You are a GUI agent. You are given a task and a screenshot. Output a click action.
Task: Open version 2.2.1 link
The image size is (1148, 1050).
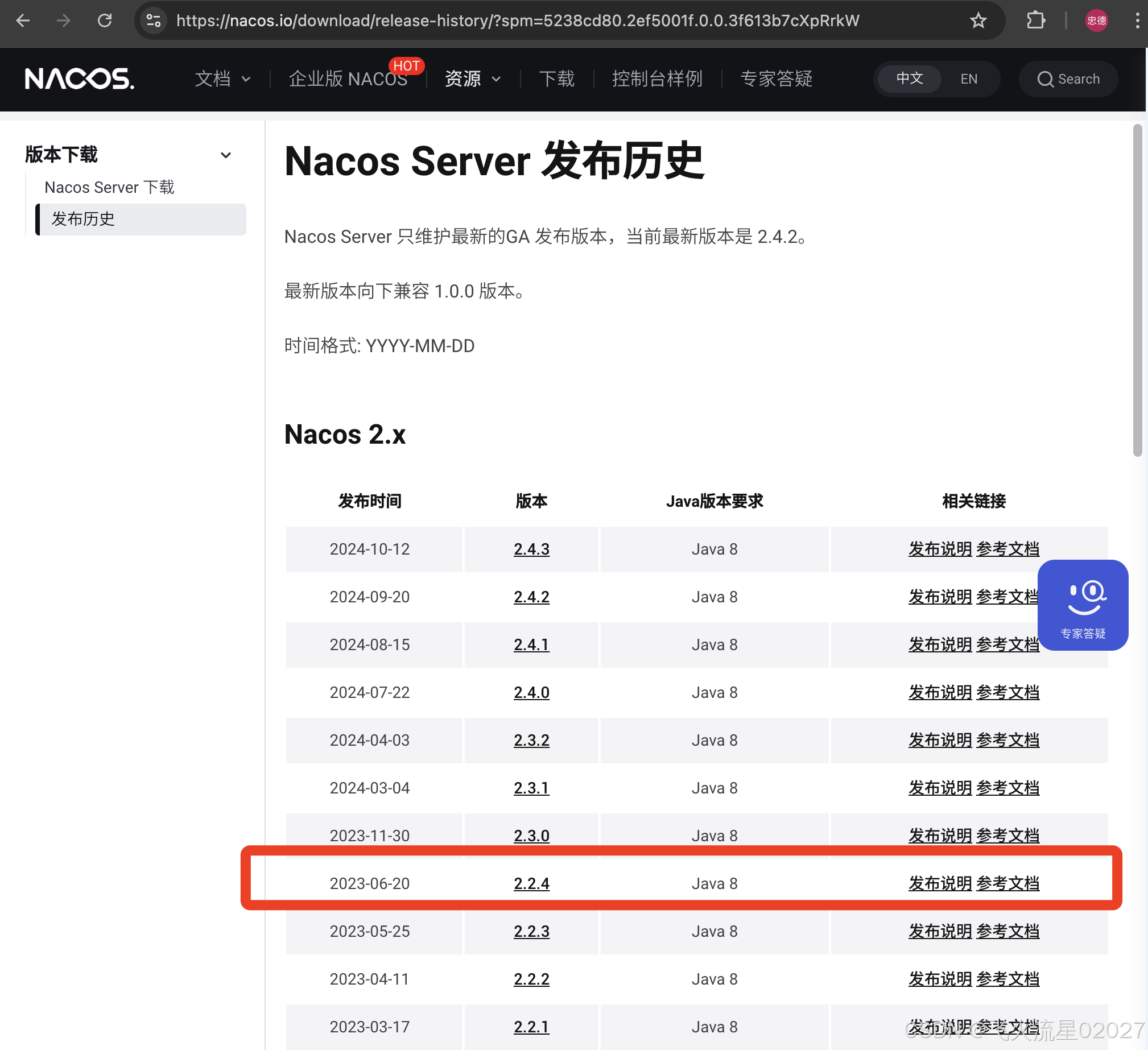(531, 1027)
